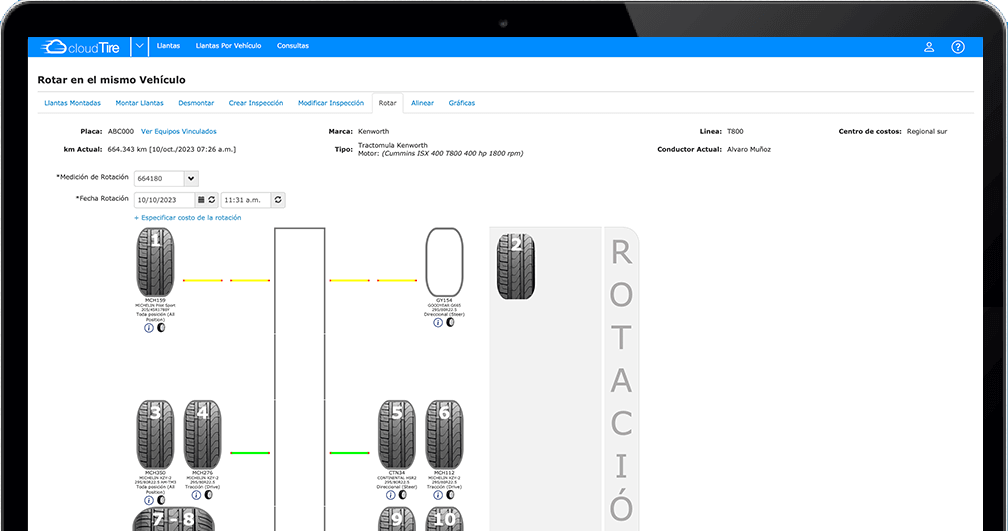Image resolution: width=1008 pixels, height=531 pixels.
Task: Show info for tire MCH350
Action: coord(149,500)
